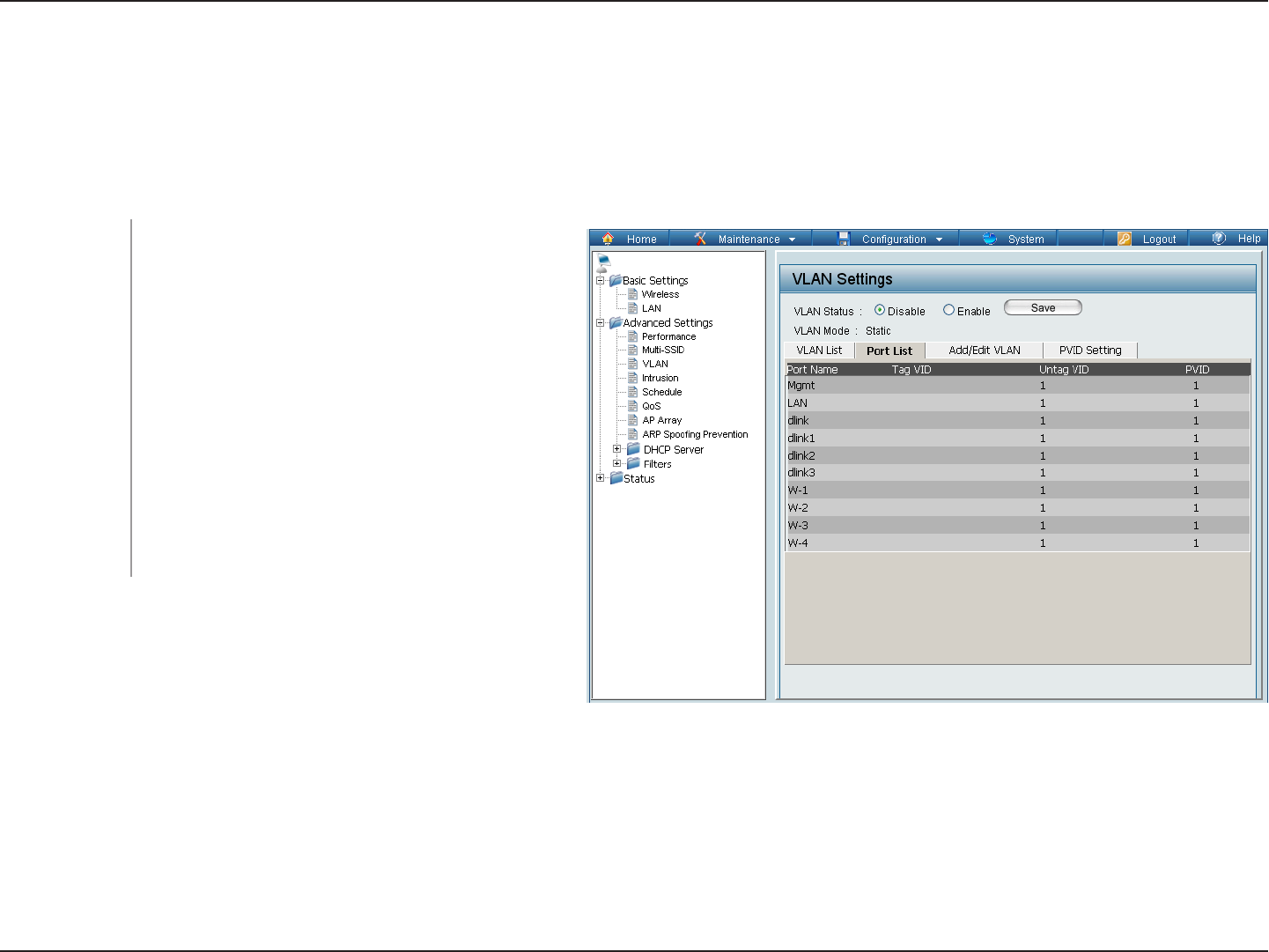Screen dimensions: 1269x952
Task: Open the System menu item
Action: click(1026, 240)
